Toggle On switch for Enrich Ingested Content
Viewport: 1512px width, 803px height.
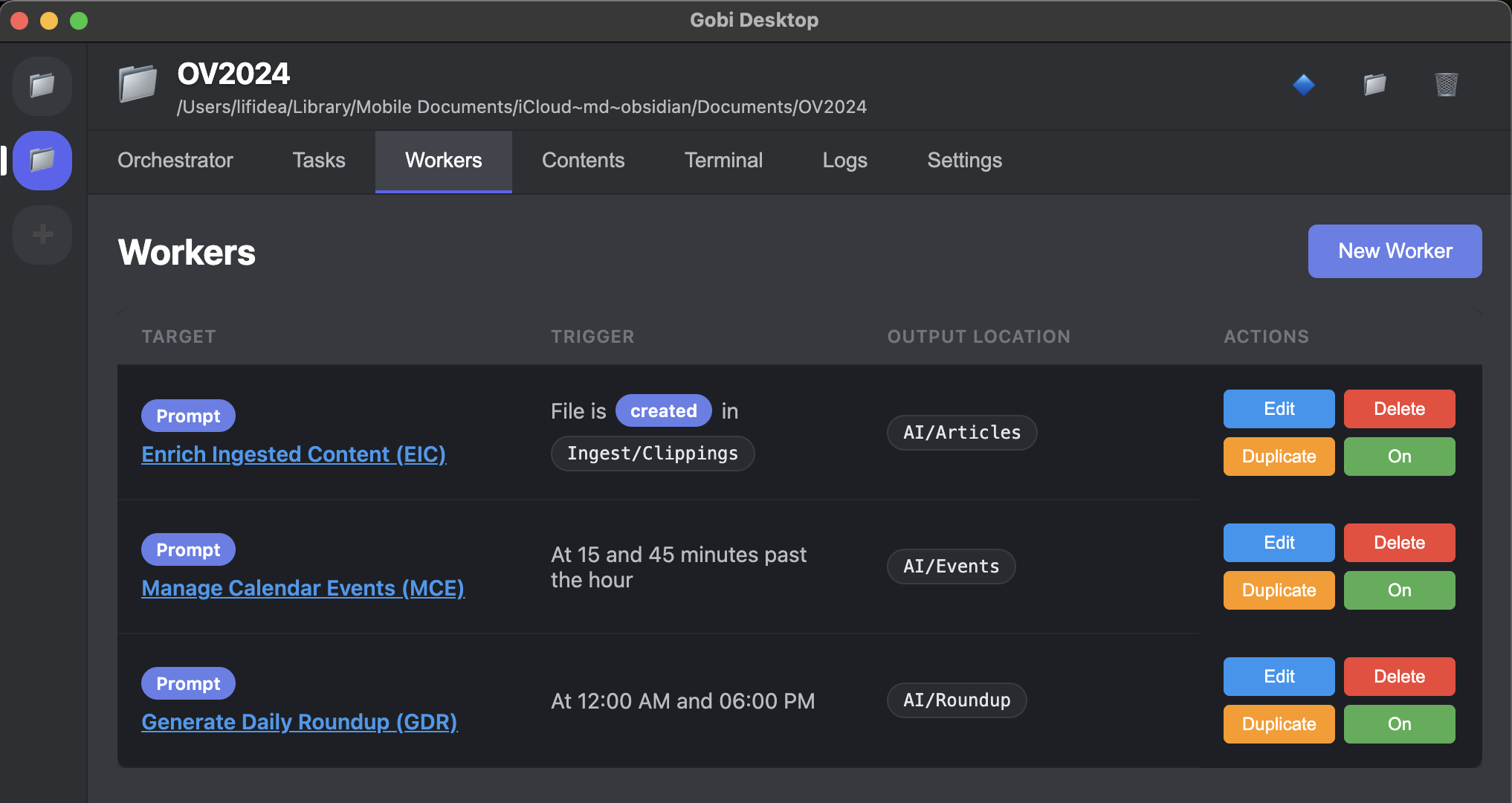1399,457
